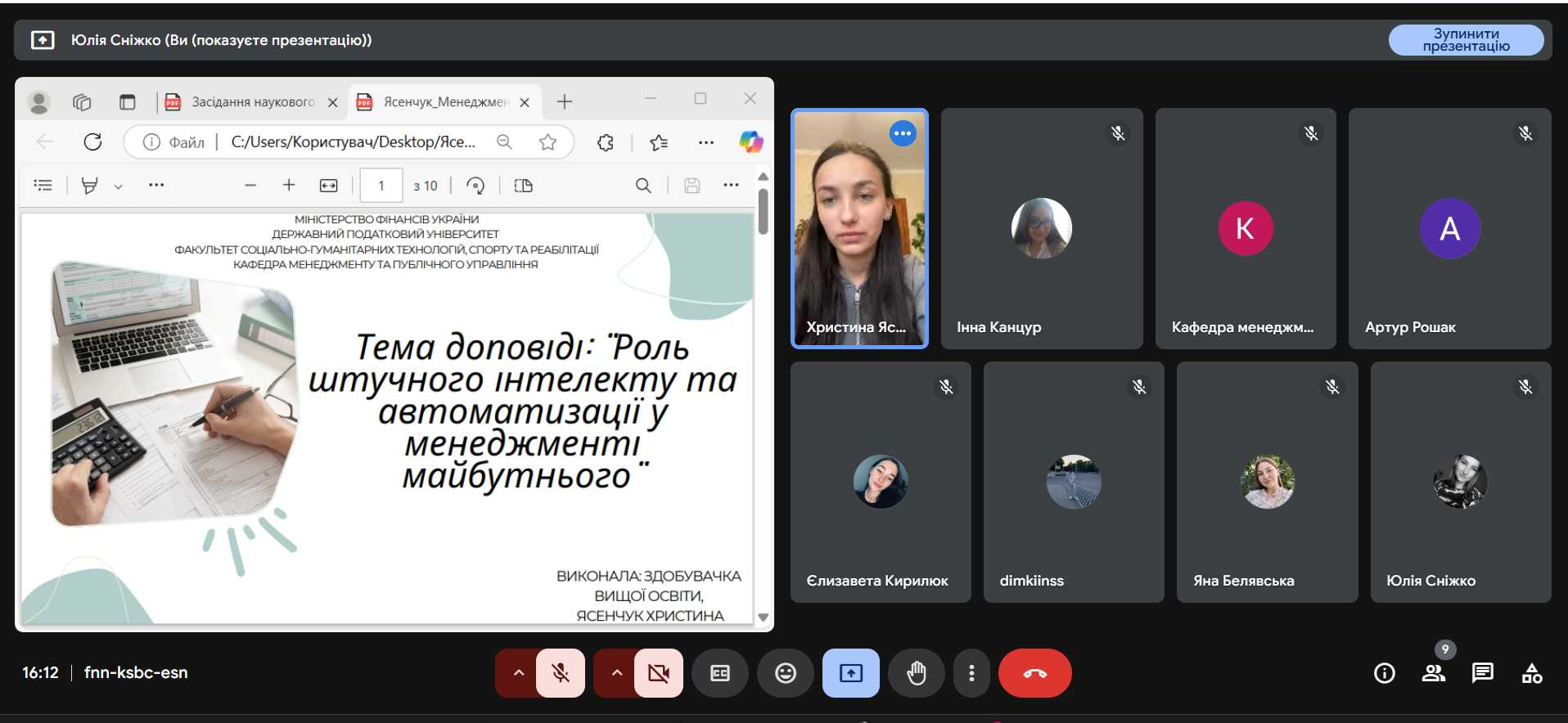Image resolution: width=1568 pixels, height=723 pixels.
Task: Select Артур Рошак participant tile
Action: click(1450, 229)
